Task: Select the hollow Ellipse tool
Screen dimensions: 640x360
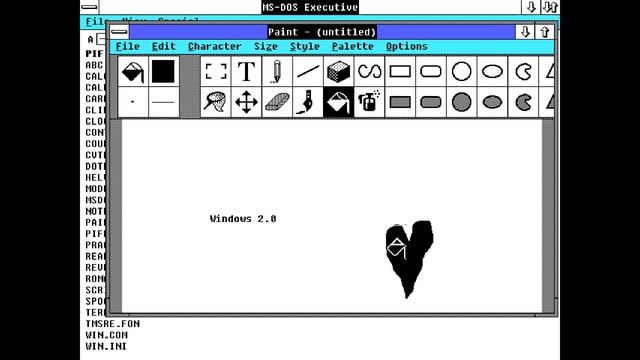Action: pyautogui.click(x=492, y=71)
